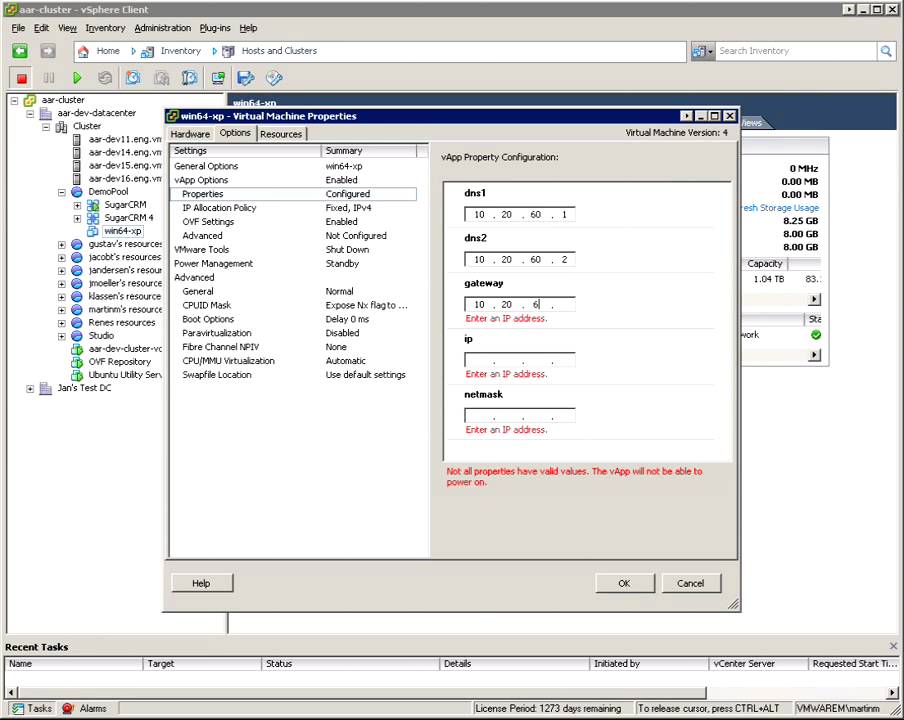Click the Studio resource pool icon
Viewport: 904px width, 720px height.
(77, 336)
